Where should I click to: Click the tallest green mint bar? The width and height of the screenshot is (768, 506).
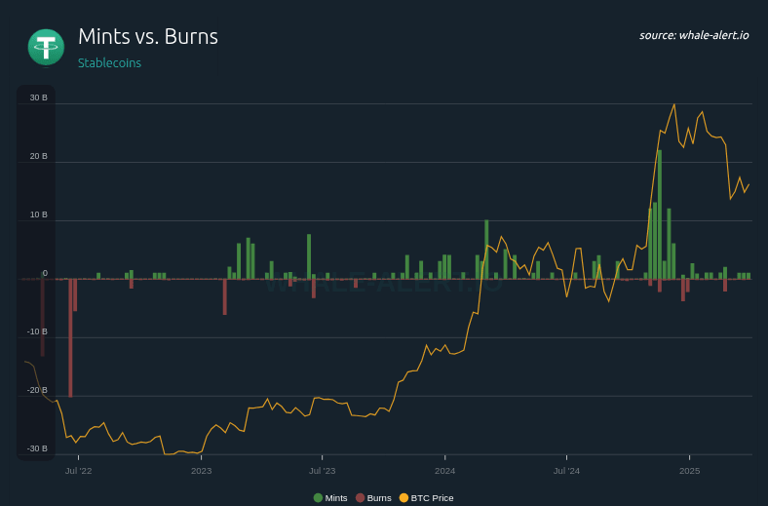click(x=660, y=215)
